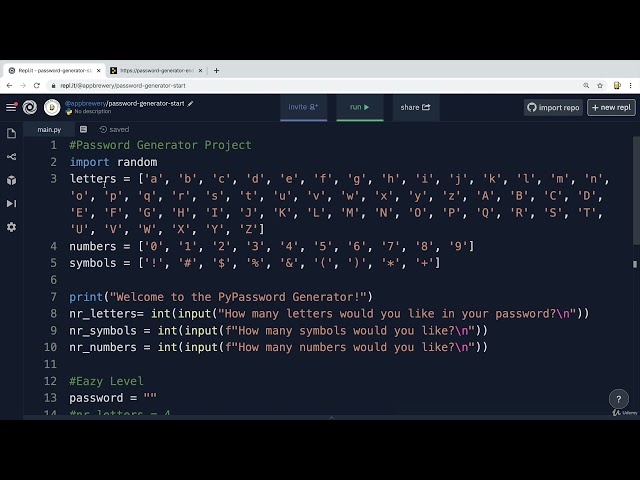Image resolution: width=640 pixels, height=480 pixels.
Task: Bookmark this page with star icon
Action: coord(600,86)
